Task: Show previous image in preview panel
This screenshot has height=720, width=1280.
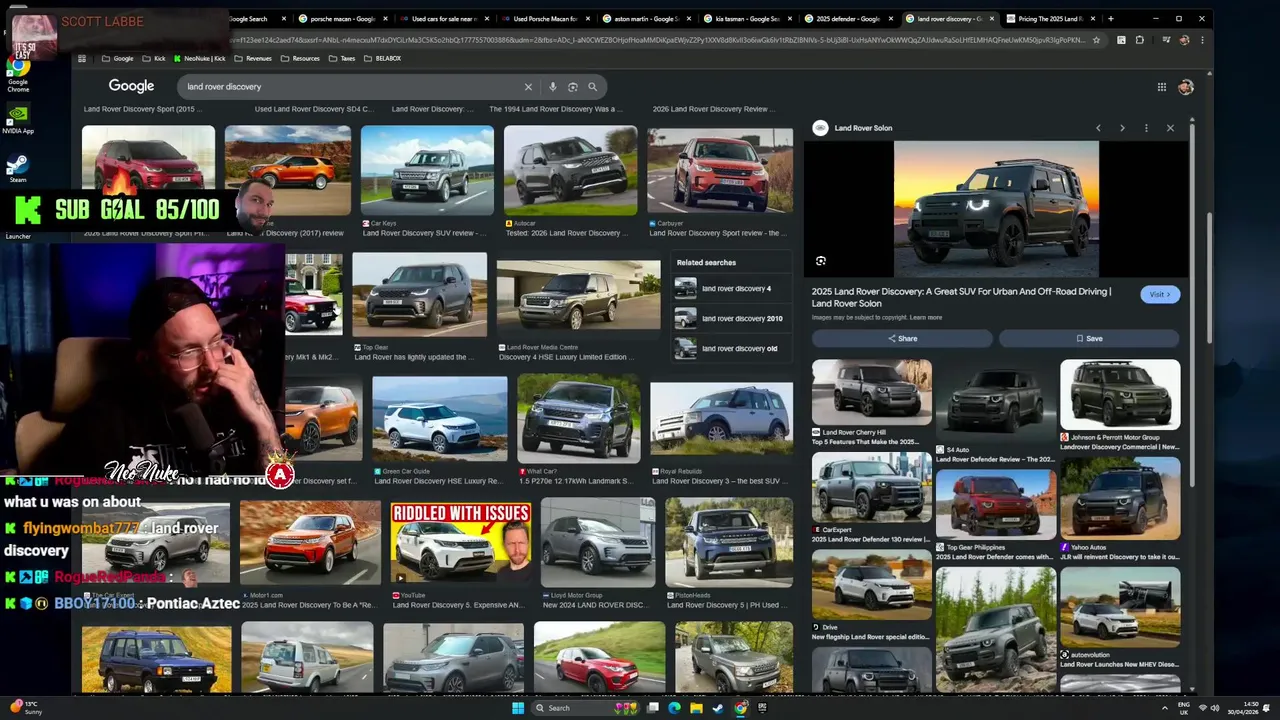Action: click(x=1098, y=128)
